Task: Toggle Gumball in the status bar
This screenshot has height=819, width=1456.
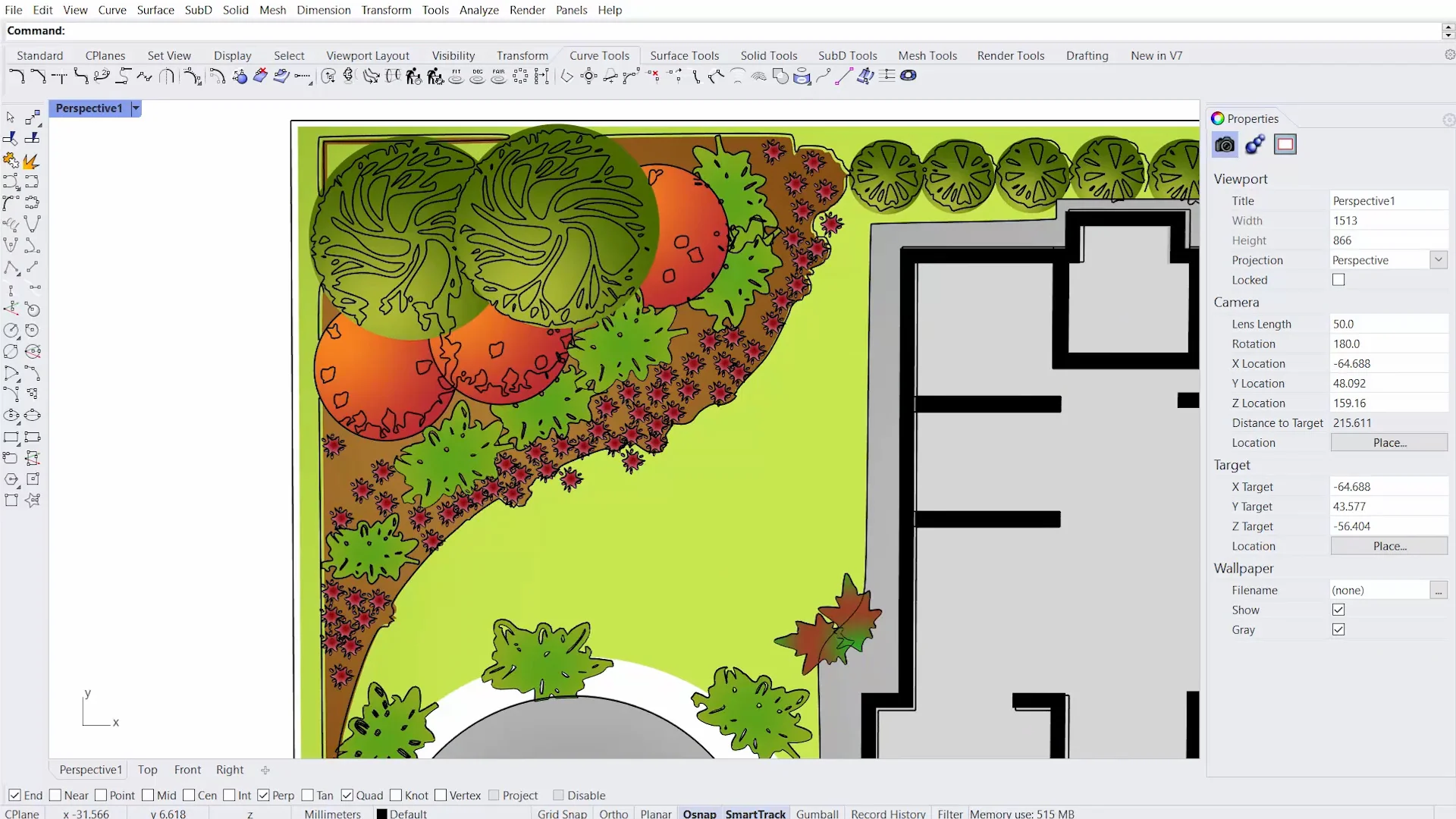Action: (817, 814)
